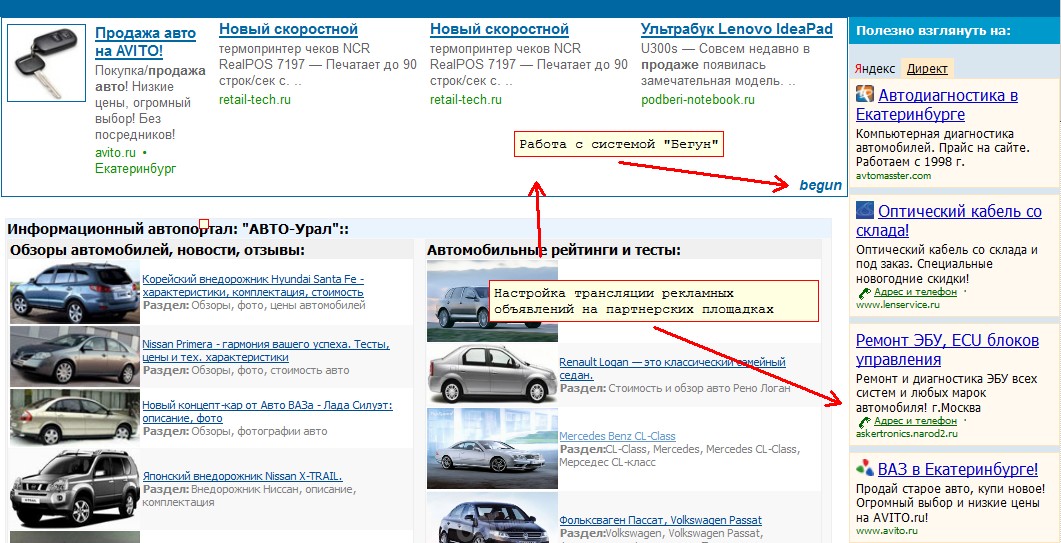Image resolution: width=1061 pixels, height=543 pixels.
Task: Open Hyundai Santa Fe review link
Action: click(x=253, y=286)
